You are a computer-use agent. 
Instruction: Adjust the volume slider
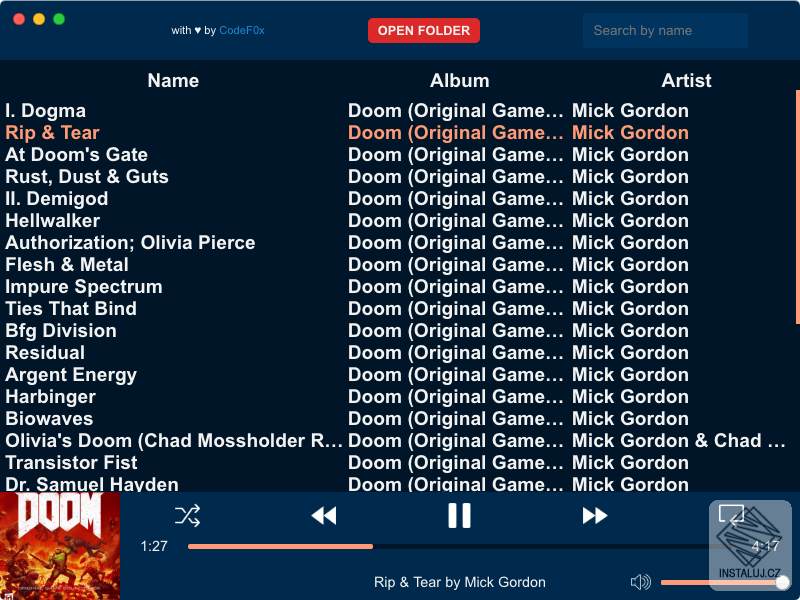coord(724,582)
